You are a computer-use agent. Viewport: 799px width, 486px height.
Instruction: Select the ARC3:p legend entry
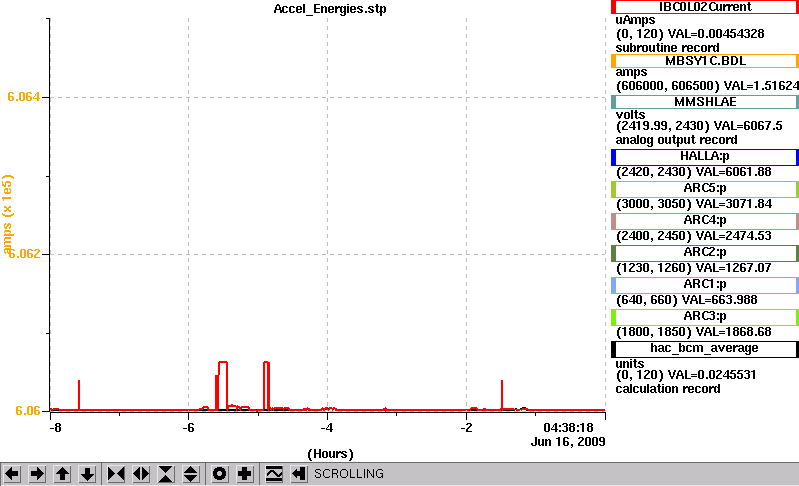[705, 317]
